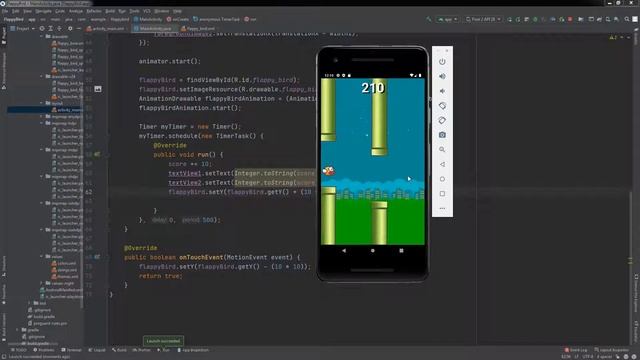Hide the Project panel with minus icon
This screenshot has height=360, width=640.
pyautogui.click(x=78, y=29)
